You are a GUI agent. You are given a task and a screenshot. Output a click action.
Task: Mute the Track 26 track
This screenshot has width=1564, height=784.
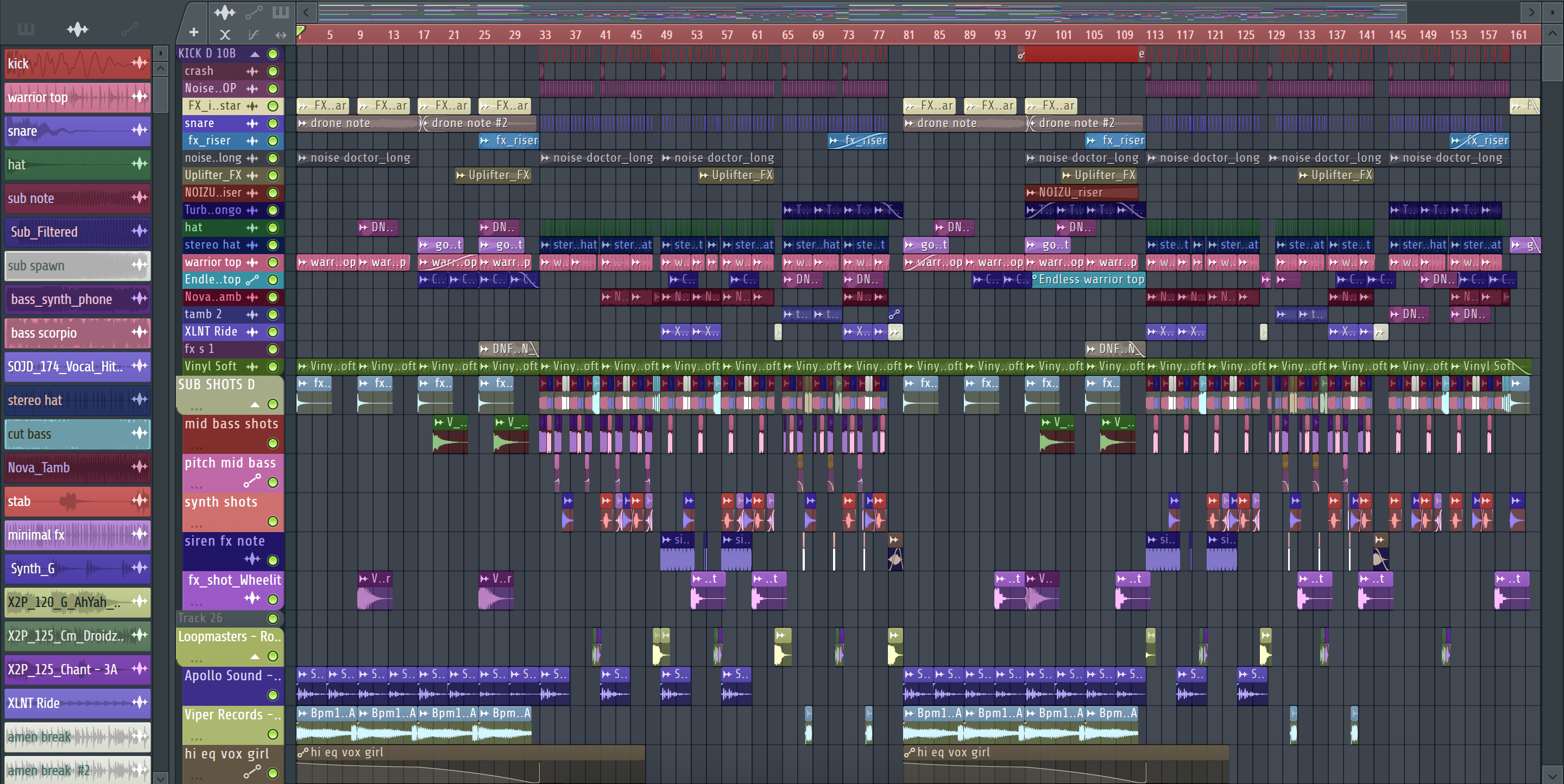(273, 618)
